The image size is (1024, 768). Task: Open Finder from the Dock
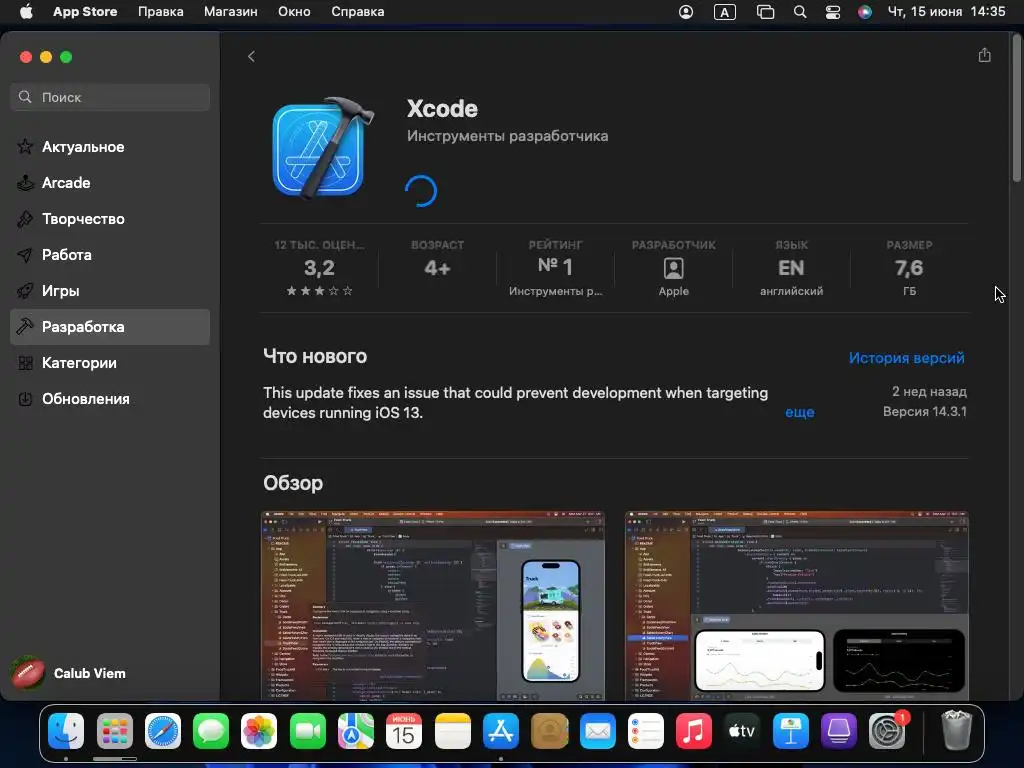pos(66,731)
